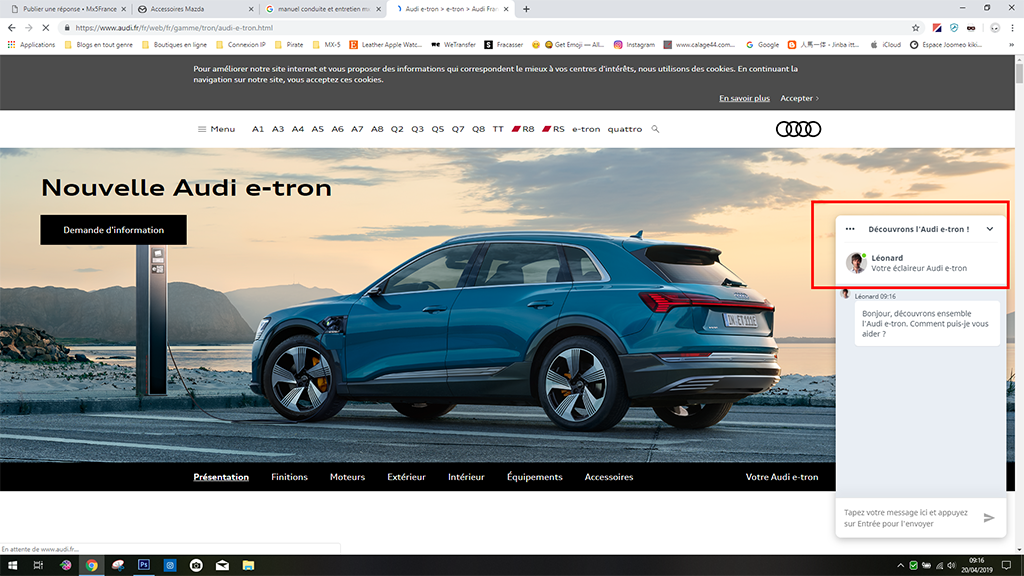
Task: Close the Accessoires Mazda tab
Action: tap(251, 9)
